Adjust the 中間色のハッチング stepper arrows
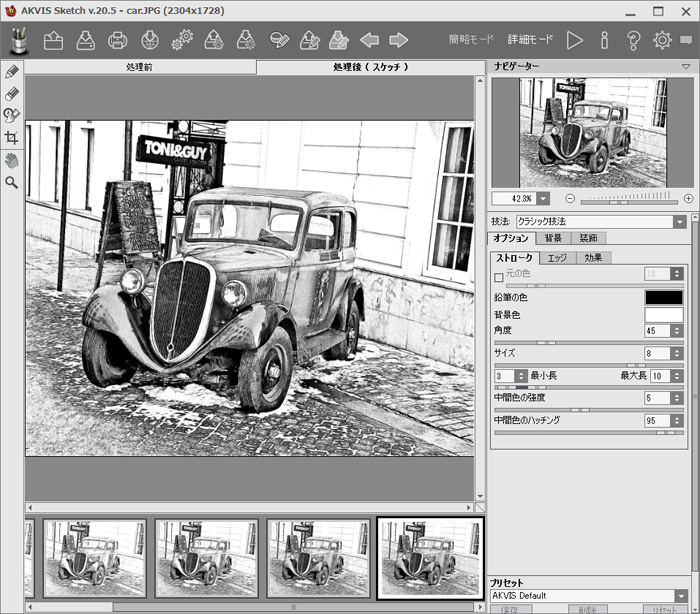This screenshot has width=700, height=614. pyautogui.click(x=677, y=420)
